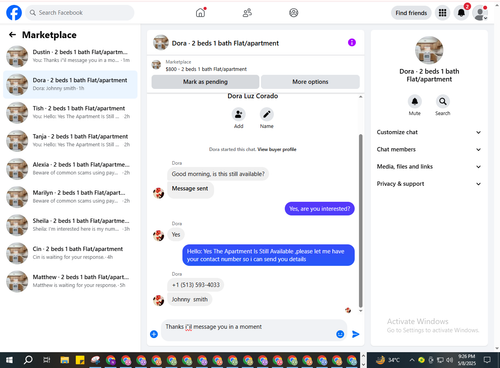
Task: Open the Friends icon in the top navigation
Action: (x=247, y=13)
